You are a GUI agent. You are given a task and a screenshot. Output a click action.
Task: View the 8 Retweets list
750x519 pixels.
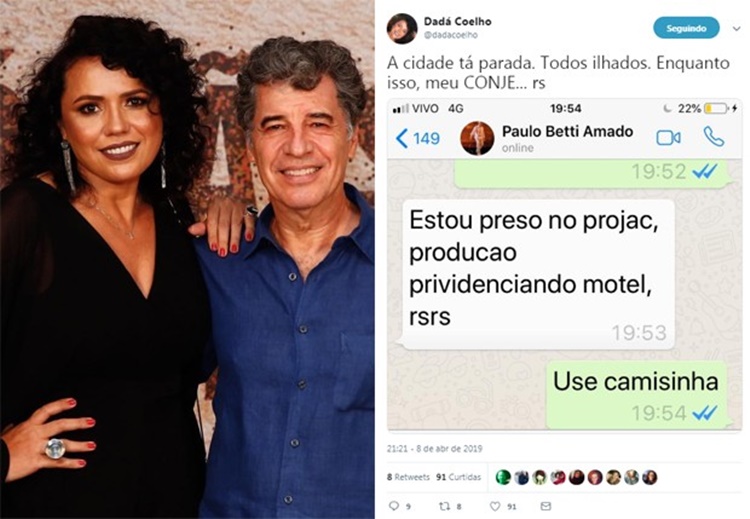tap(408, 477)
